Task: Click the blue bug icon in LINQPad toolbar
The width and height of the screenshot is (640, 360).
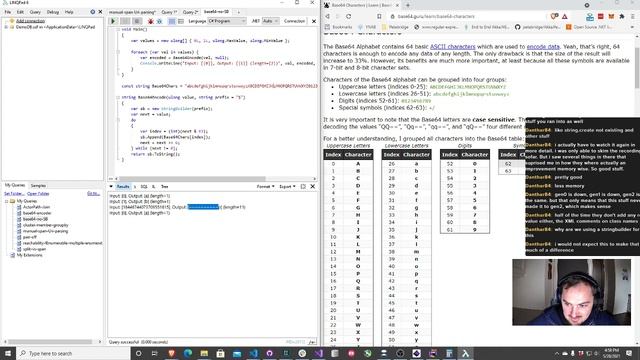Action: coord(160,21)
